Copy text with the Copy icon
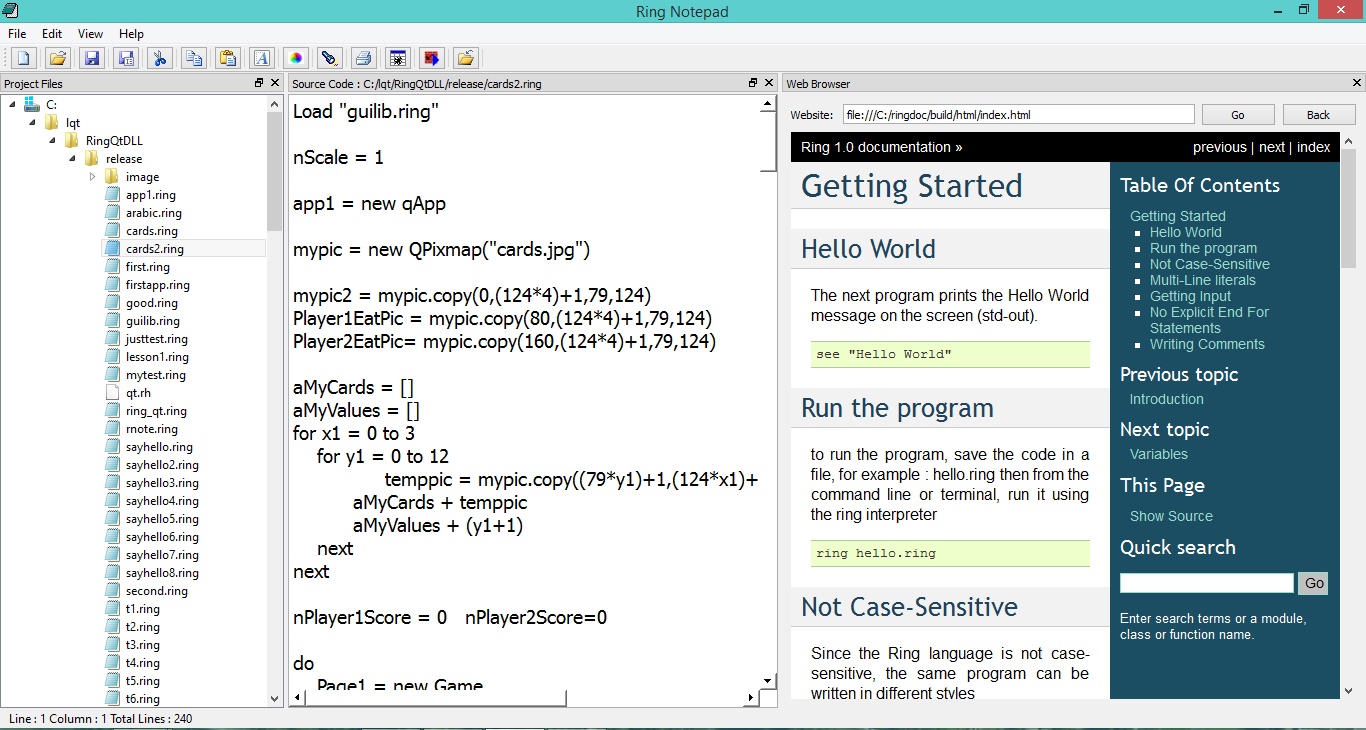 [x=193, y=58]
